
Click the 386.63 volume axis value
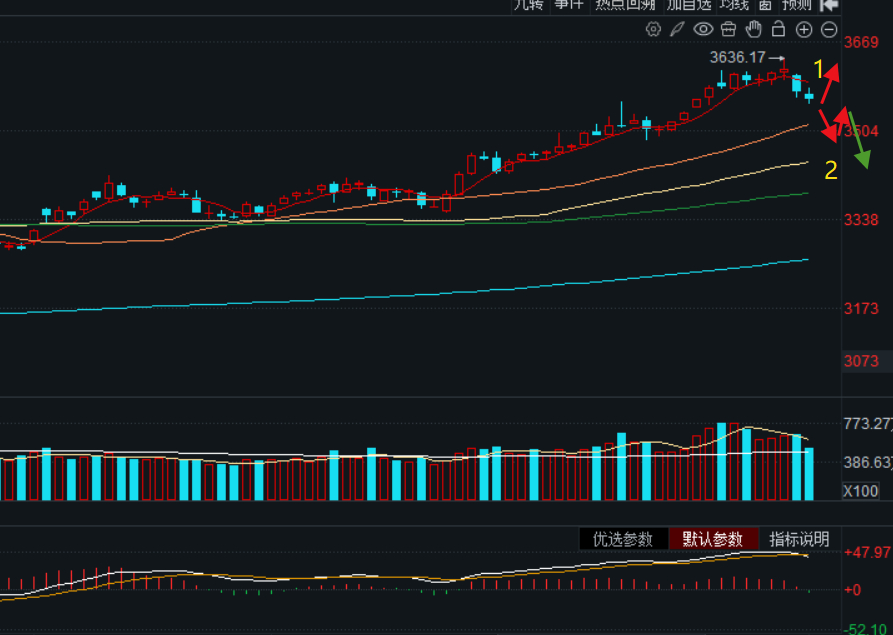click(x=867, y=462)
